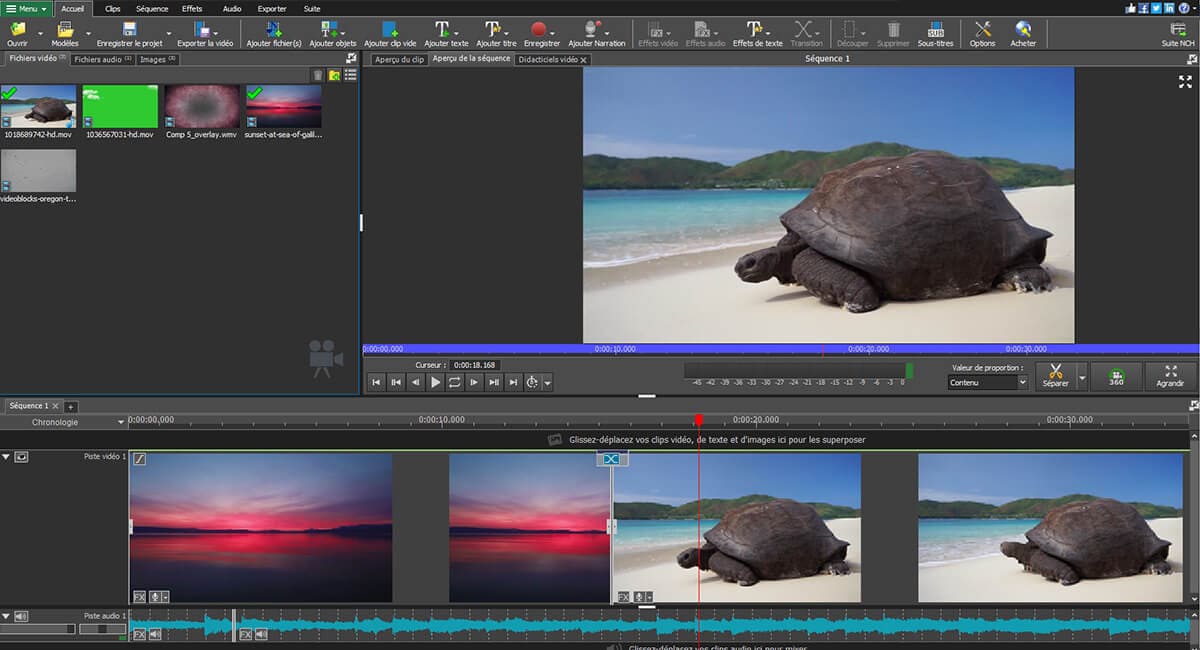Screen dimensions: 1200x650
Task: Open the Options wrench tool
Action: pos(982,31)
